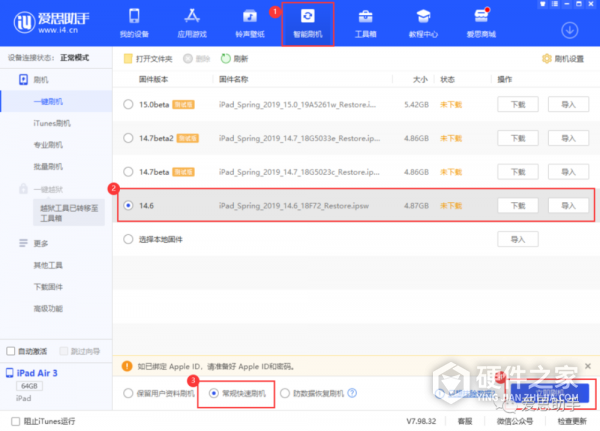Screen dimensions: 600x431
Task: Sort by 固件名称 column header
Action: point(233,79)
